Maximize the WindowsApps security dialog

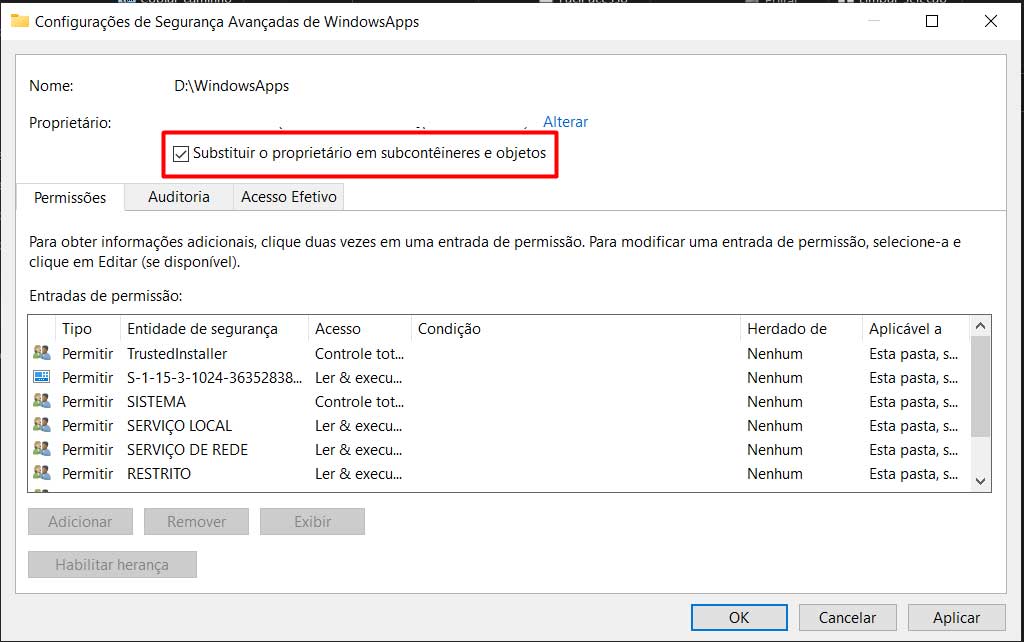click(x=932, y=21)
